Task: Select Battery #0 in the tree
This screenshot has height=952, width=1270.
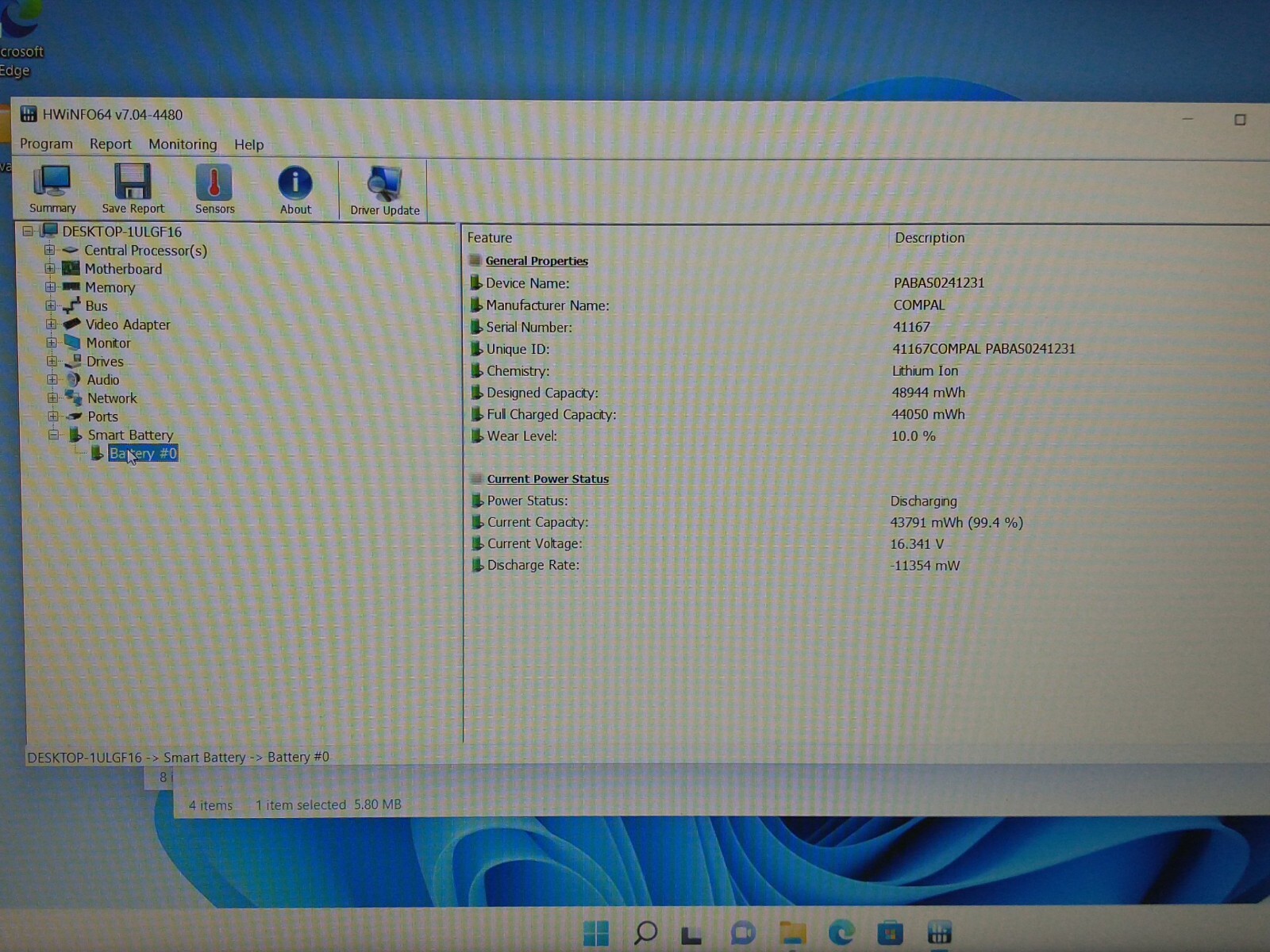Action: (x=143, y=454)
